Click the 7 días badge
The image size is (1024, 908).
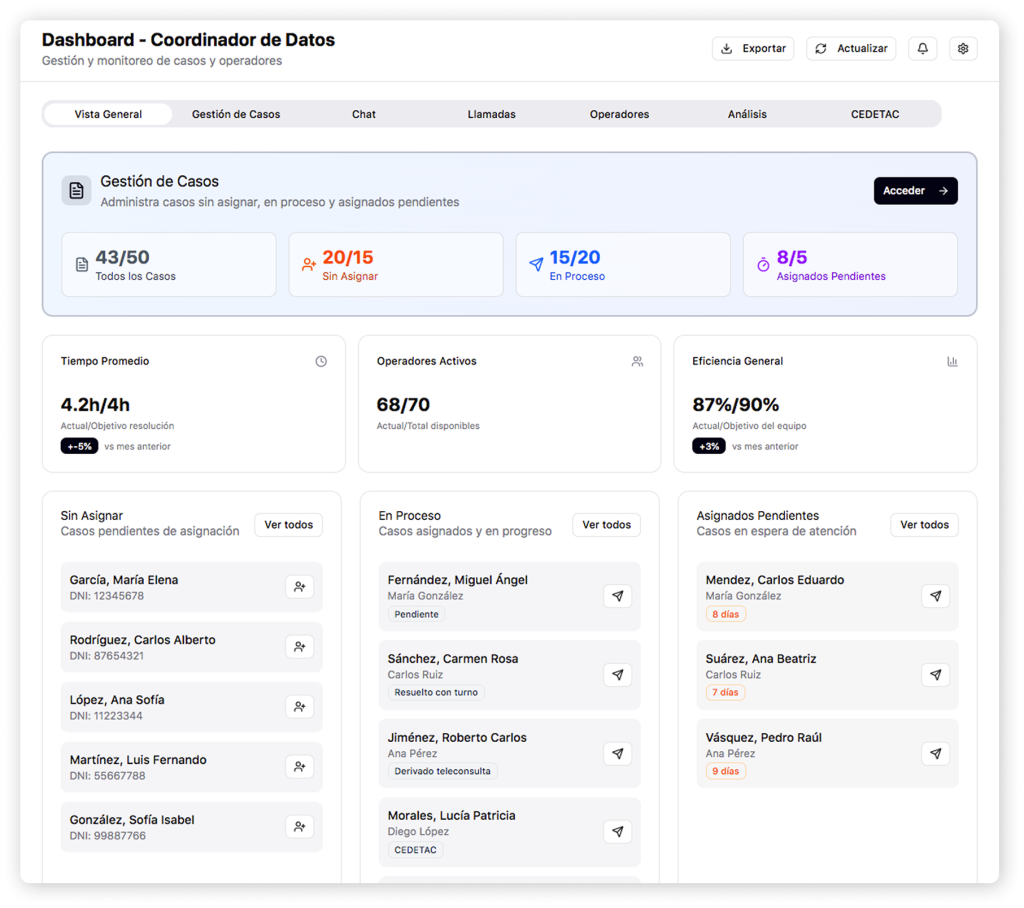coord(725,692)
